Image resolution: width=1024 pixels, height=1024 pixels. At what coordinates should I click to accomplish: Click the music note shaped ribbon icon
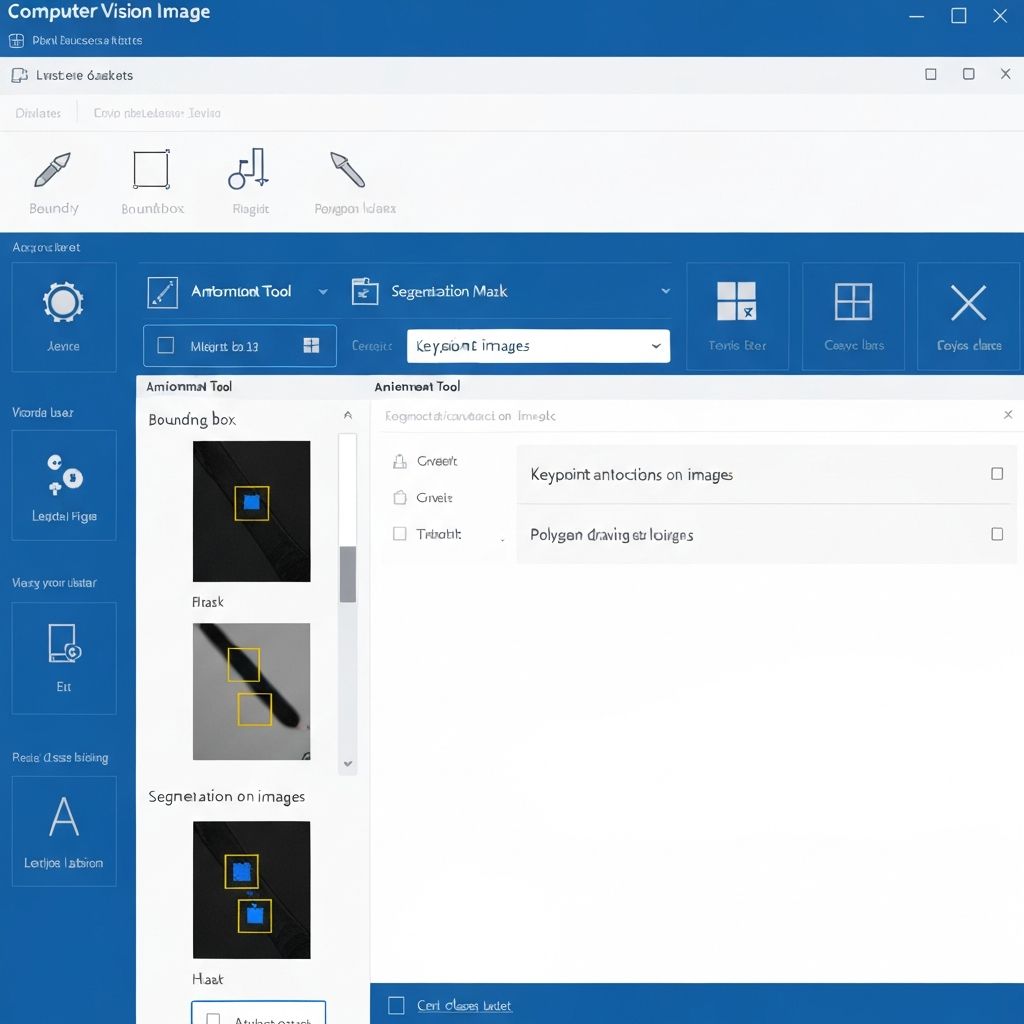248,169
